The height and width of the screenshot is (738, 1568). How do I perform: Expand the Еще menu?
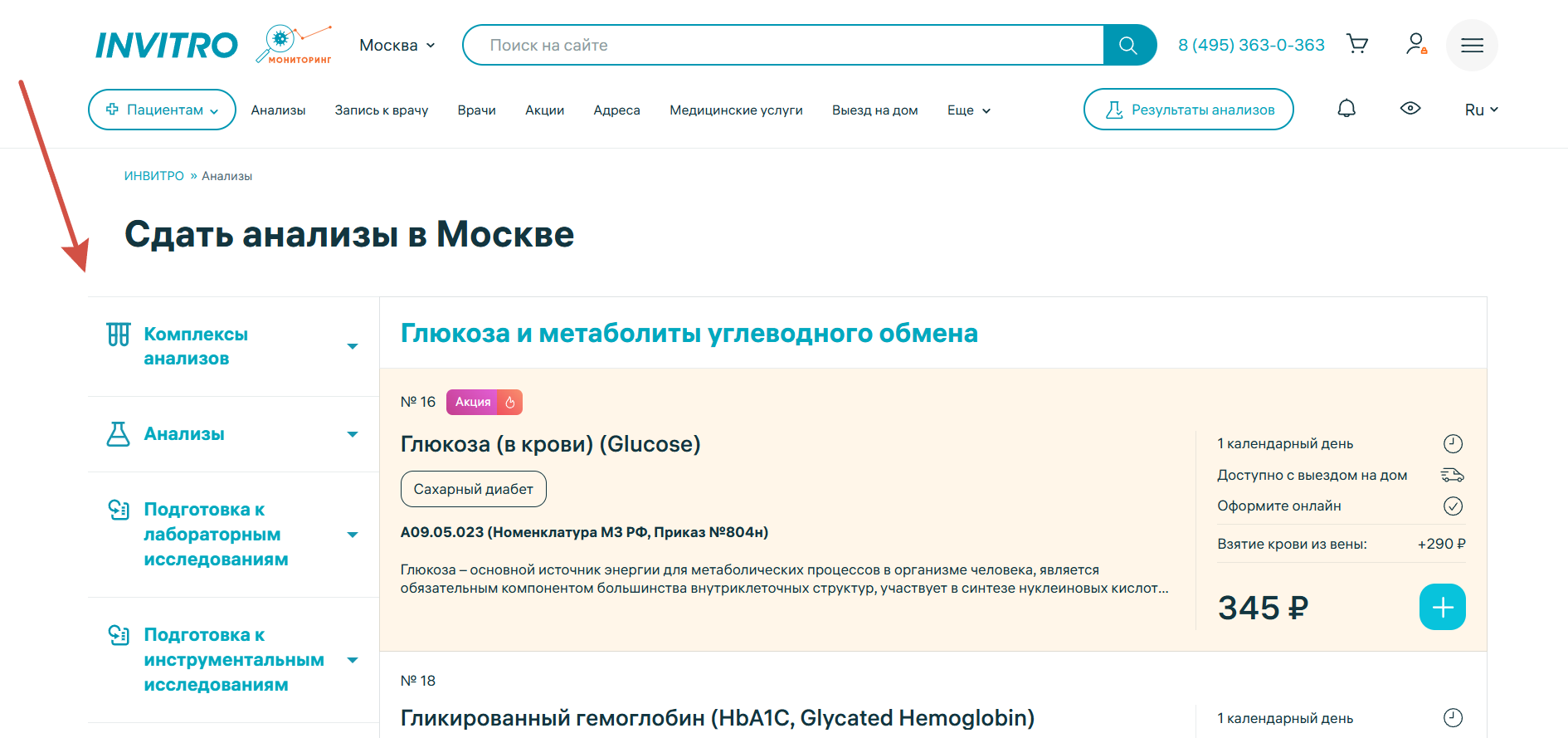click(x=969, y=110)
